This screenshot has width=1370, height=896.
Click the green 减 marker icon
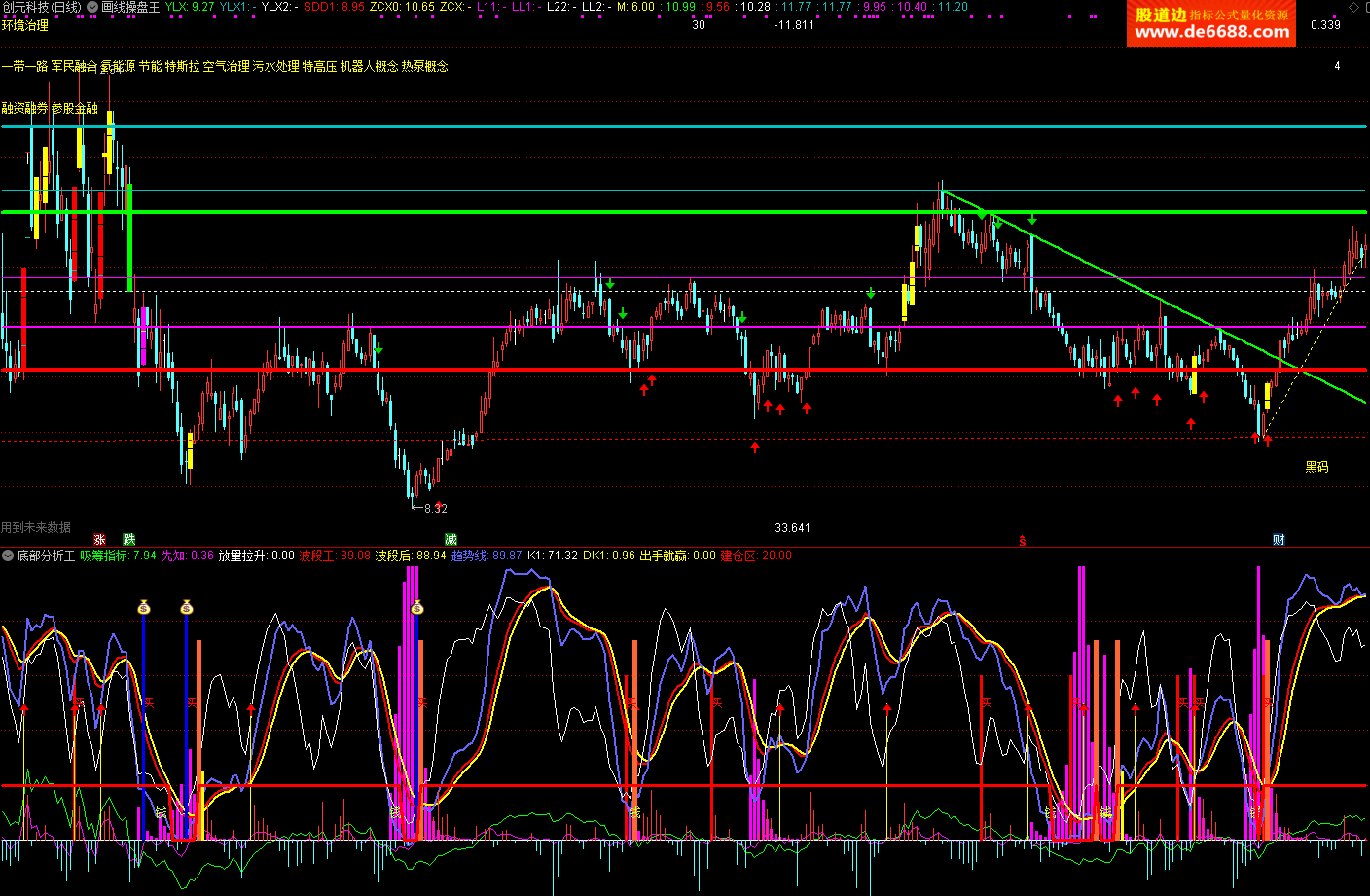(451, 539)
